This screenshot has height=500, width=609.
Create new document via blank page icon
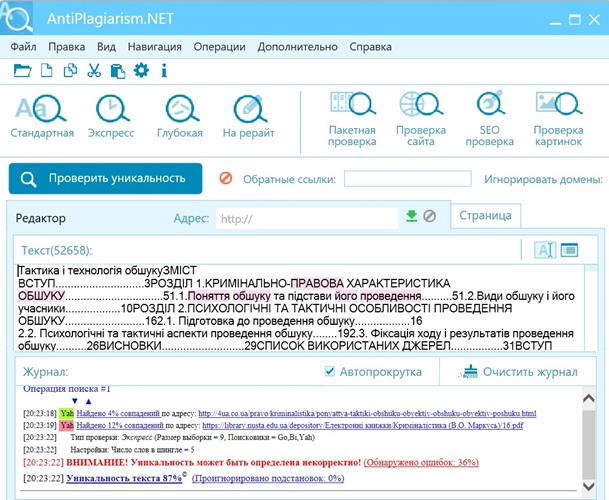tap(47, 71)
